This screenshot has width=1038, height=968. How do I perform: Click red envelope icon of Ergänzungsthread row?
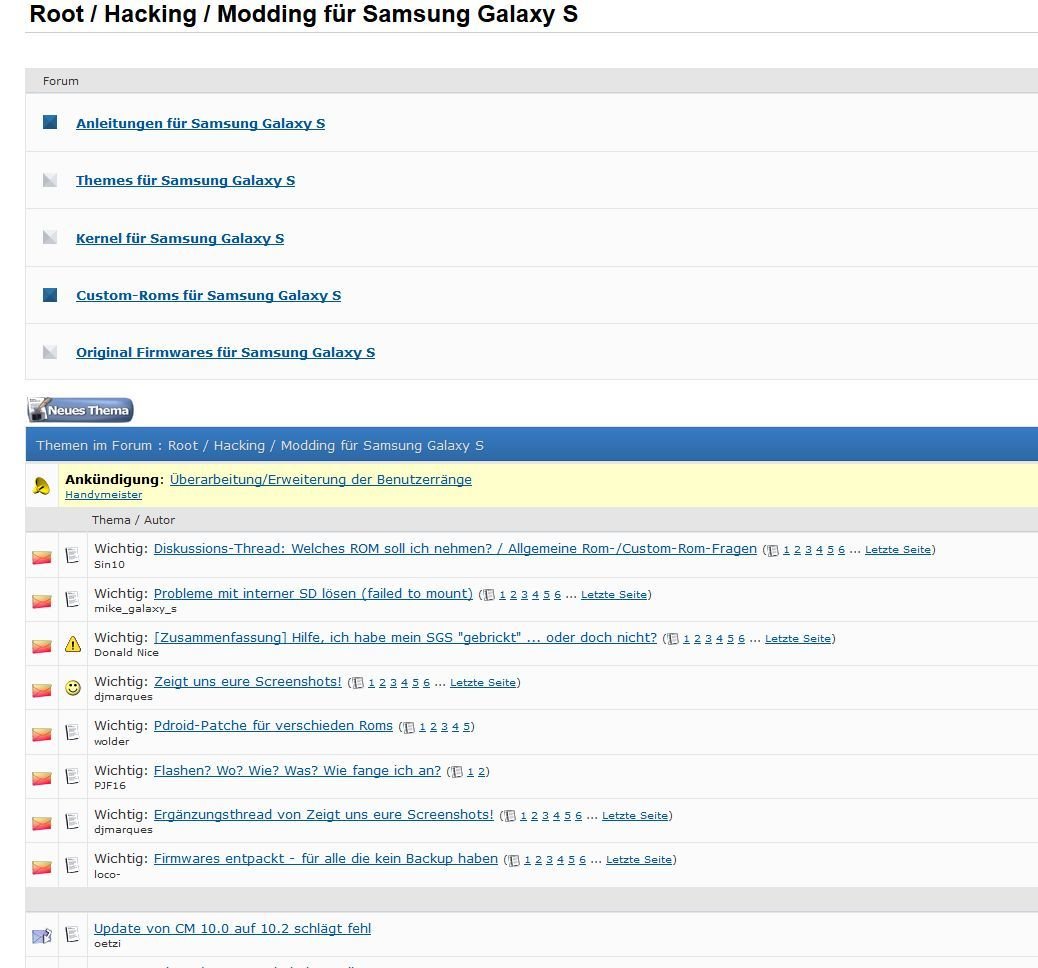[x=42, y=823]
